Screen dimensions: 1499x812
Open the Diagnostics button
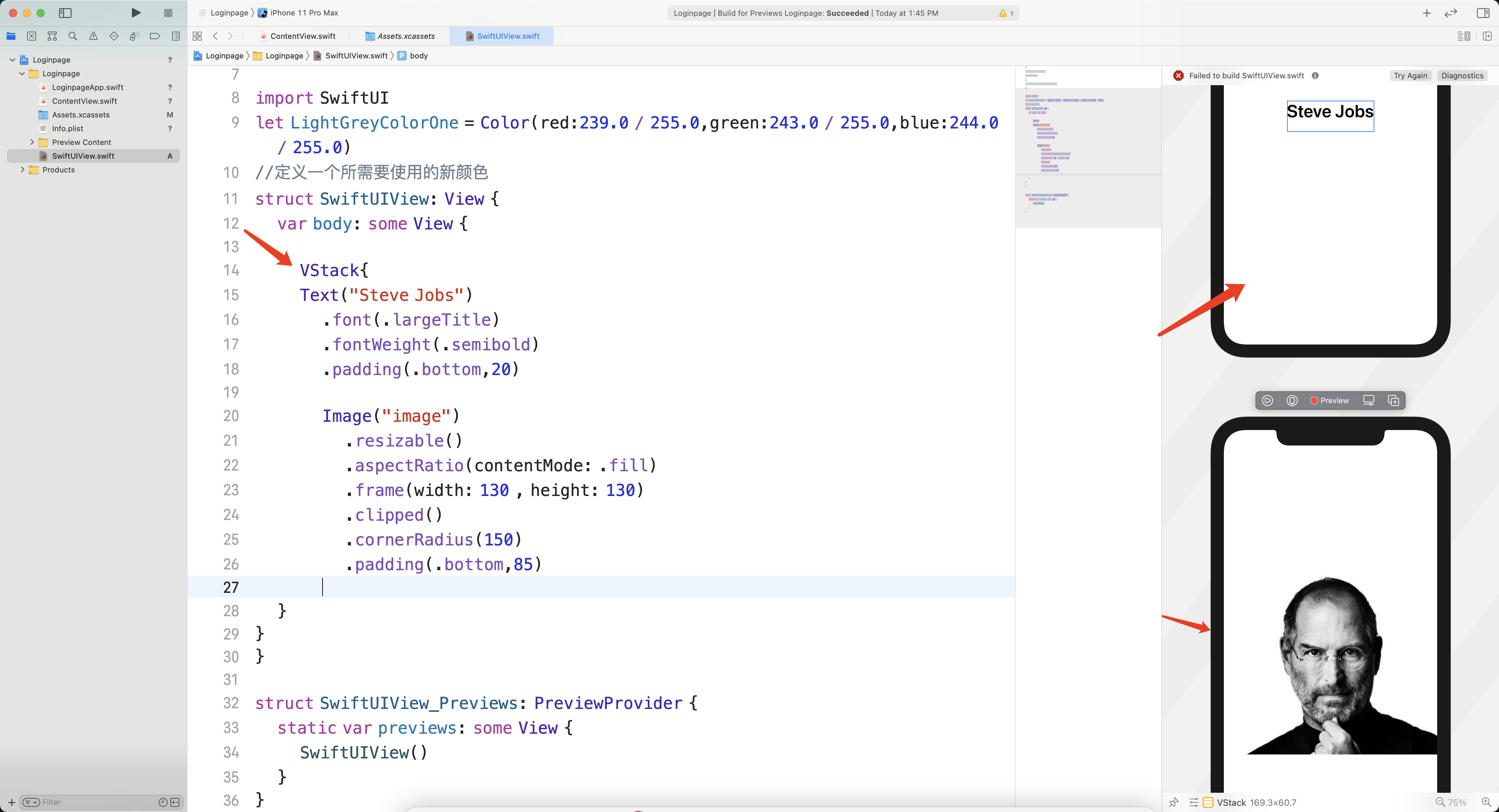[1462, 76]
